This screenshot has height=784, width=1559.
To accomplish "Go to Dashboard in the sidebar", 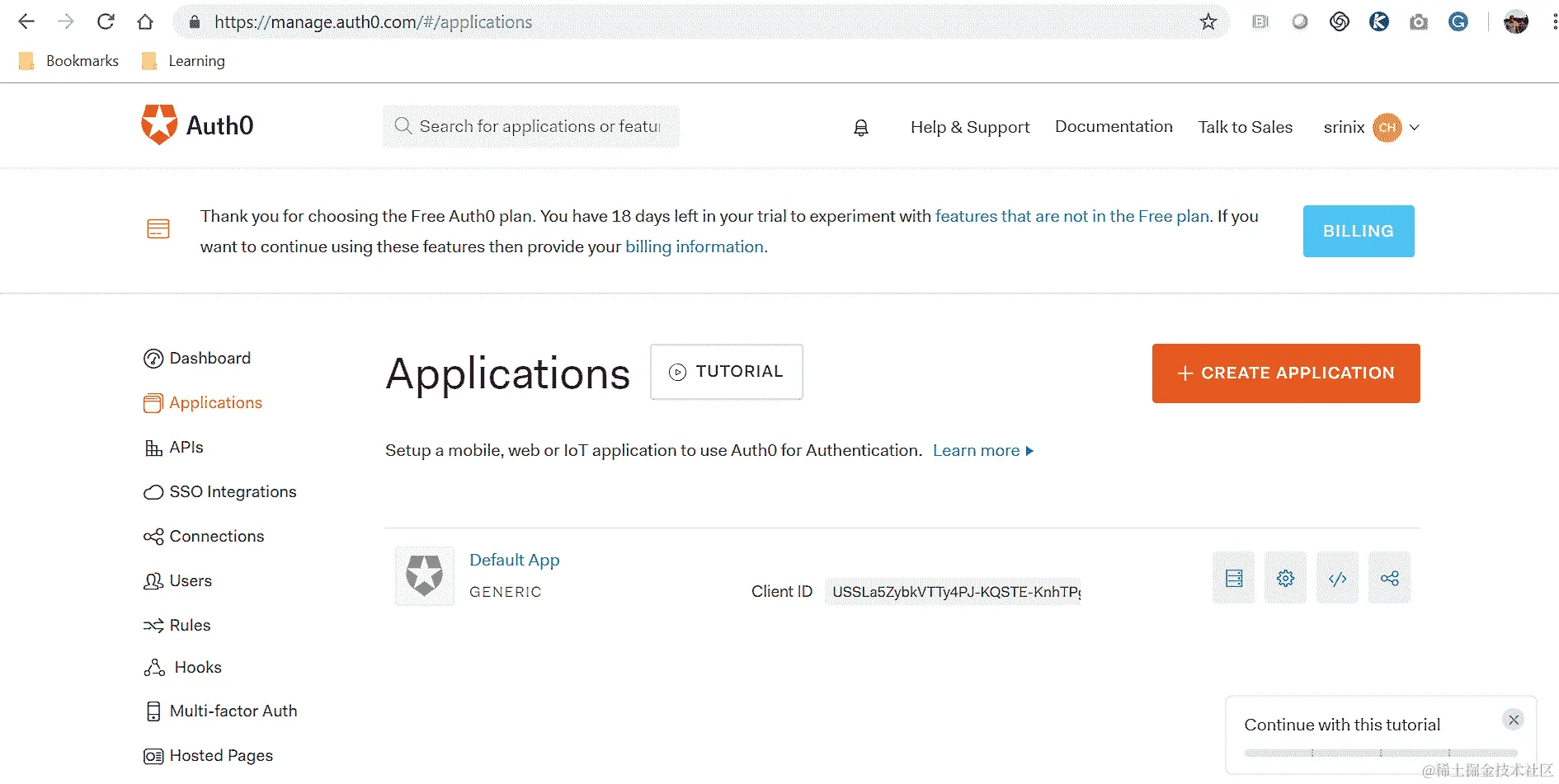I will point(197,358).
